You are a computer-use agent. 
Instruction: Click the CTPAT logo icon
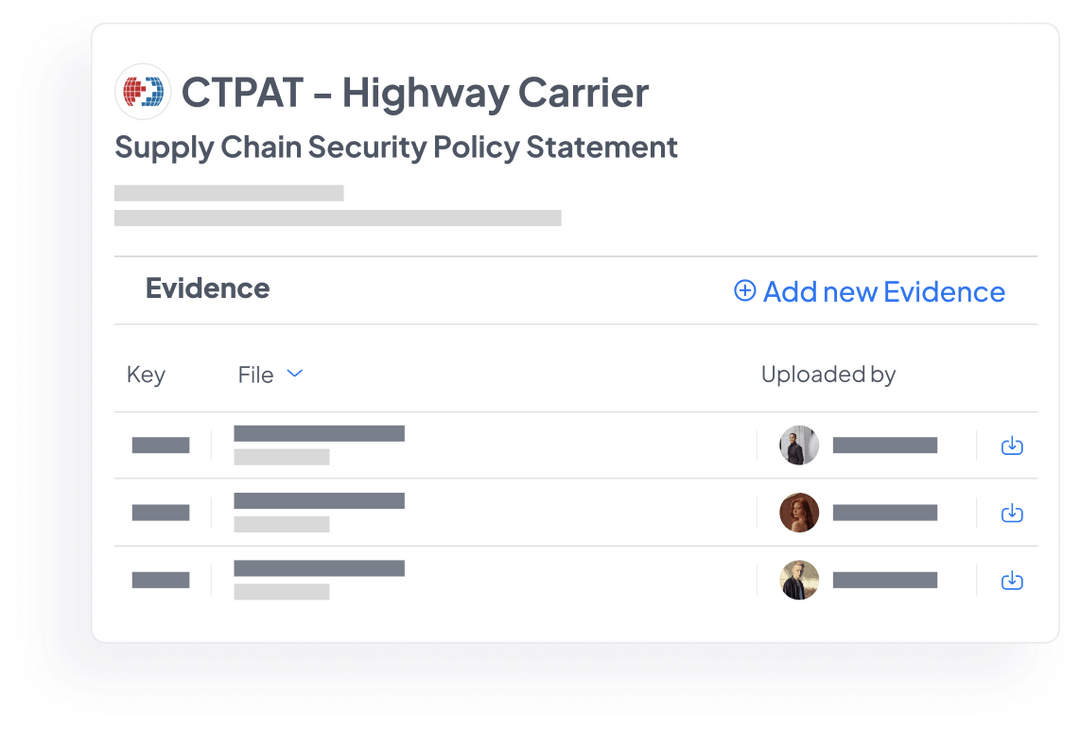[x=142, y=91]
